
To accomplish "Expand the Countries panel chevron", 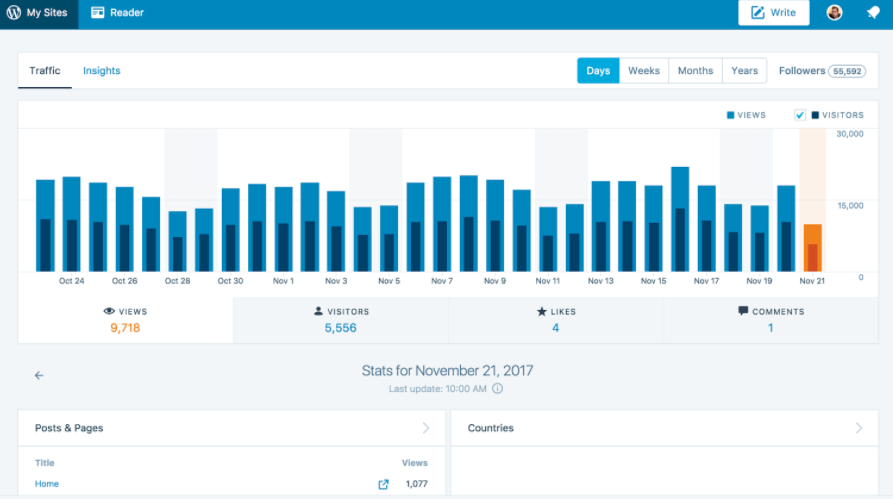I will point(859,428).
